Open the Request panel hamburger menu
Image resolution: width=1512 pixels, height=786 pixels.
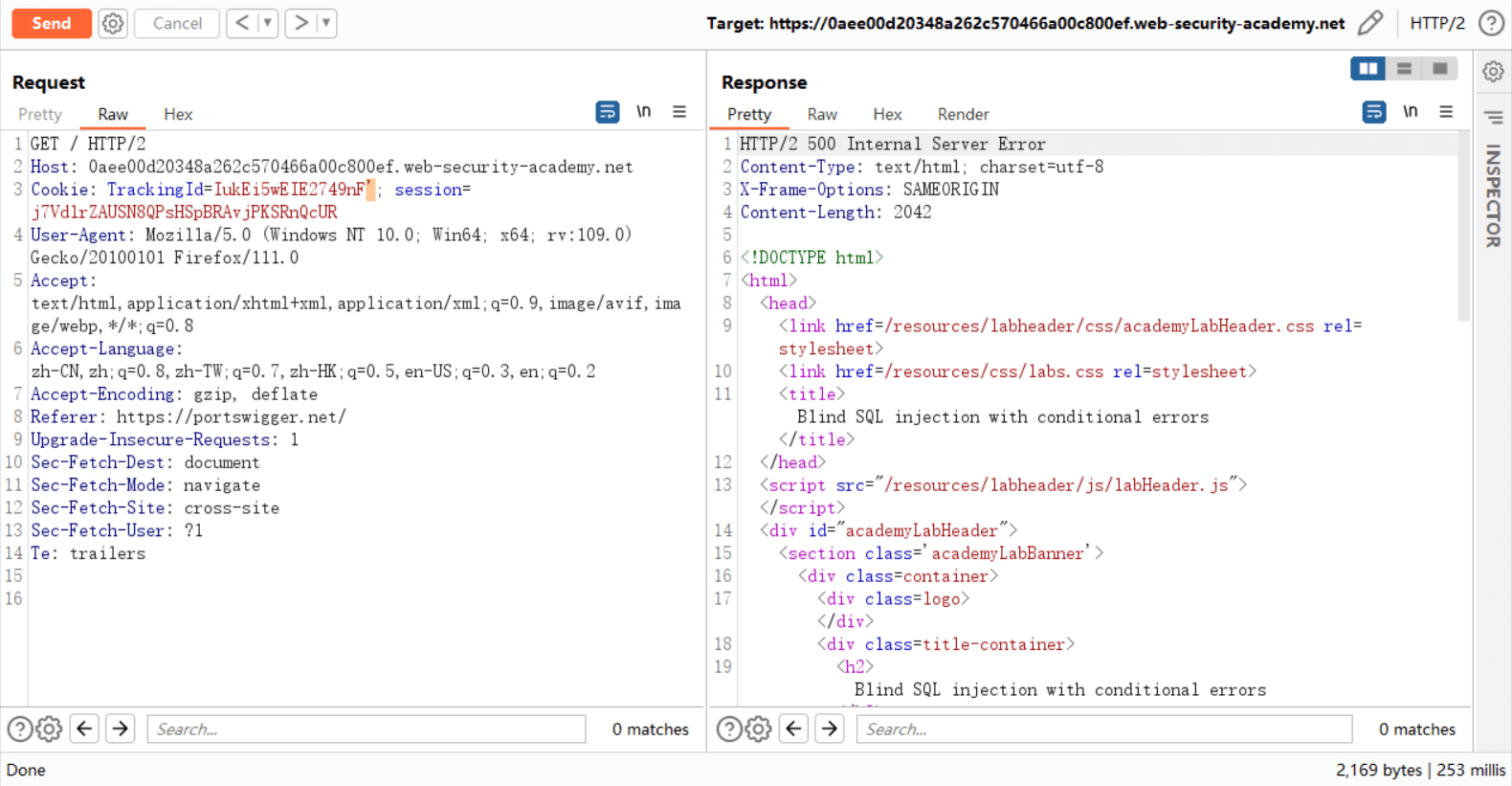[679, 112]
